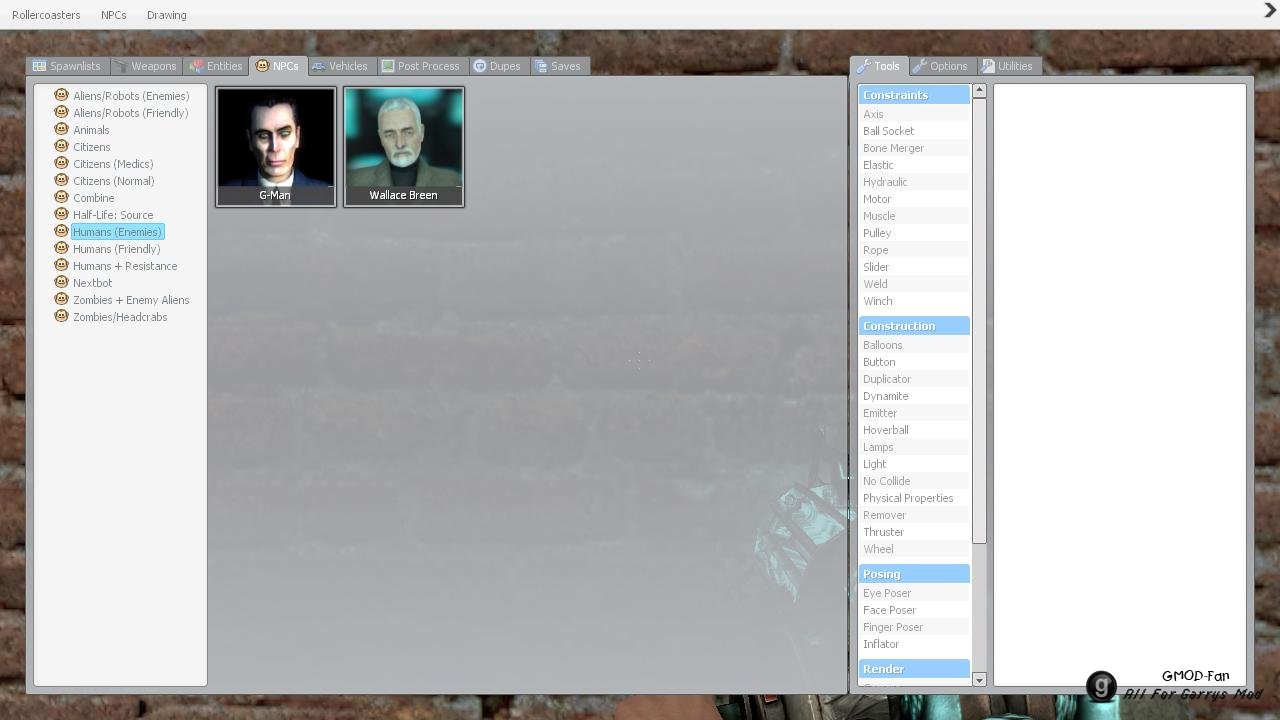1280x720 pixels.
Task: Select the Axis tool
Action: point(914,114)
